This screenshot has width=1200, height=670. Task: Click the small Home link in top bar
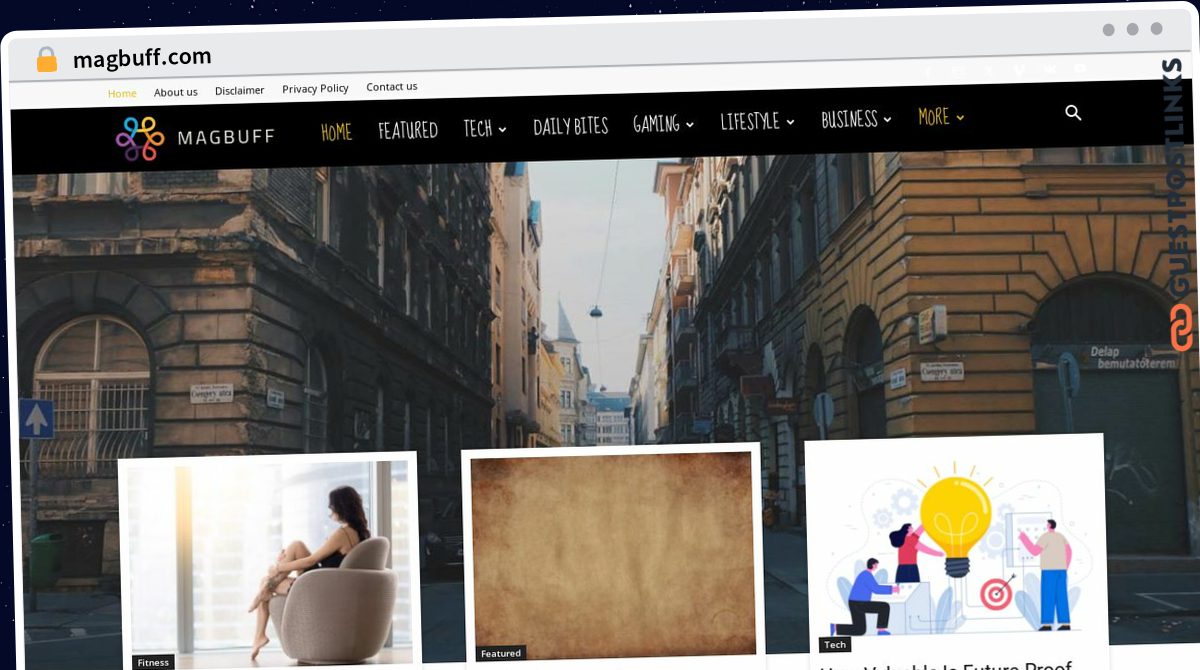(x=122, y=93)
